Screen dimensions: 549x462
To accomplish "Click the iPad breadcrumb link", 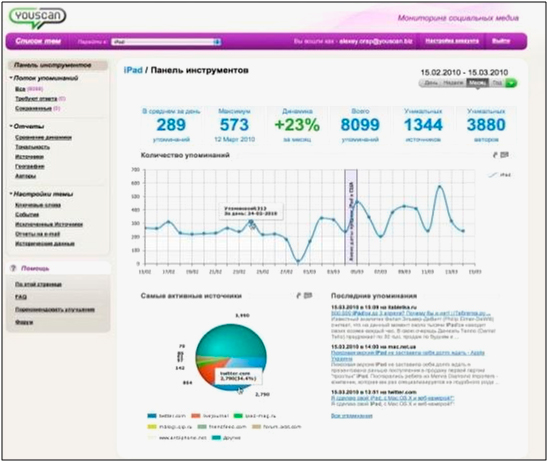I will 133,70.
